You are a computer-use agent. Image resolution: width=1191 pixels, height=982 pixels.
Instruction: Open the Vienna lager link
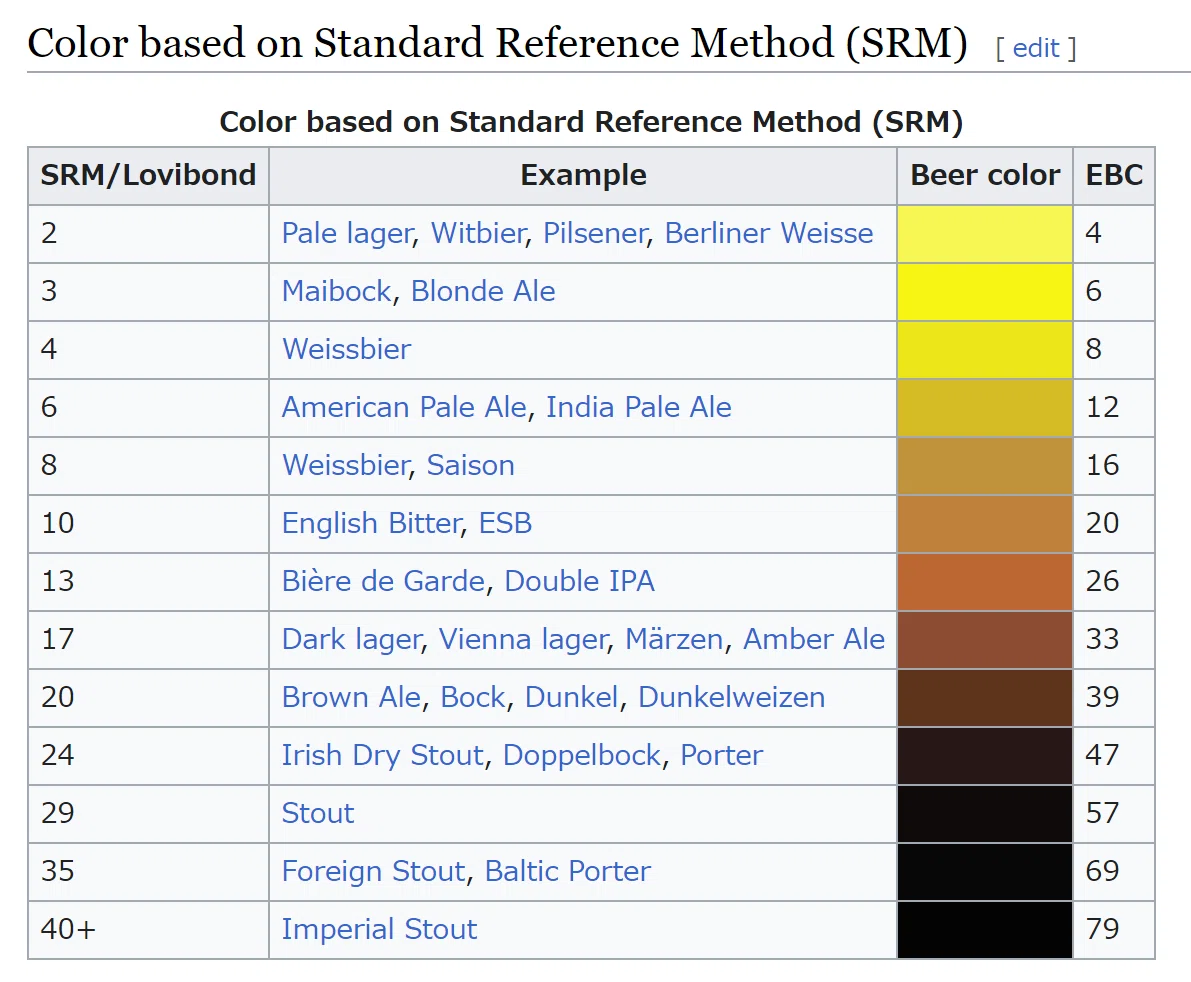(x=524, y=639)
